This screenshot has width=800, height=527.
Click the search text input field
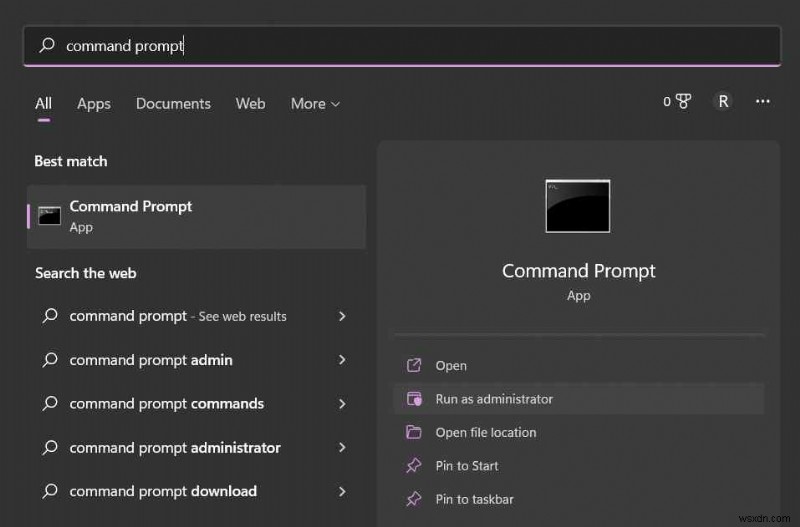point(400,46)
